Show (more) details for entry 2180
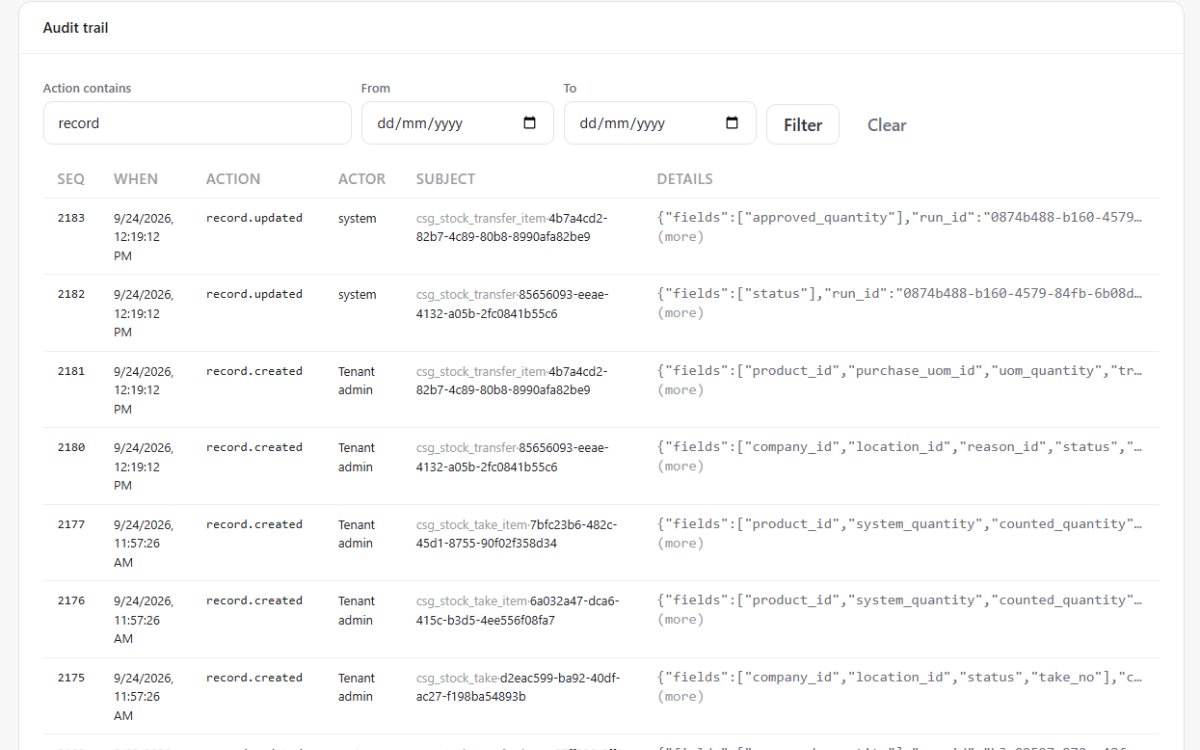The image size is (1200, 750). click(x=680, y=466)
